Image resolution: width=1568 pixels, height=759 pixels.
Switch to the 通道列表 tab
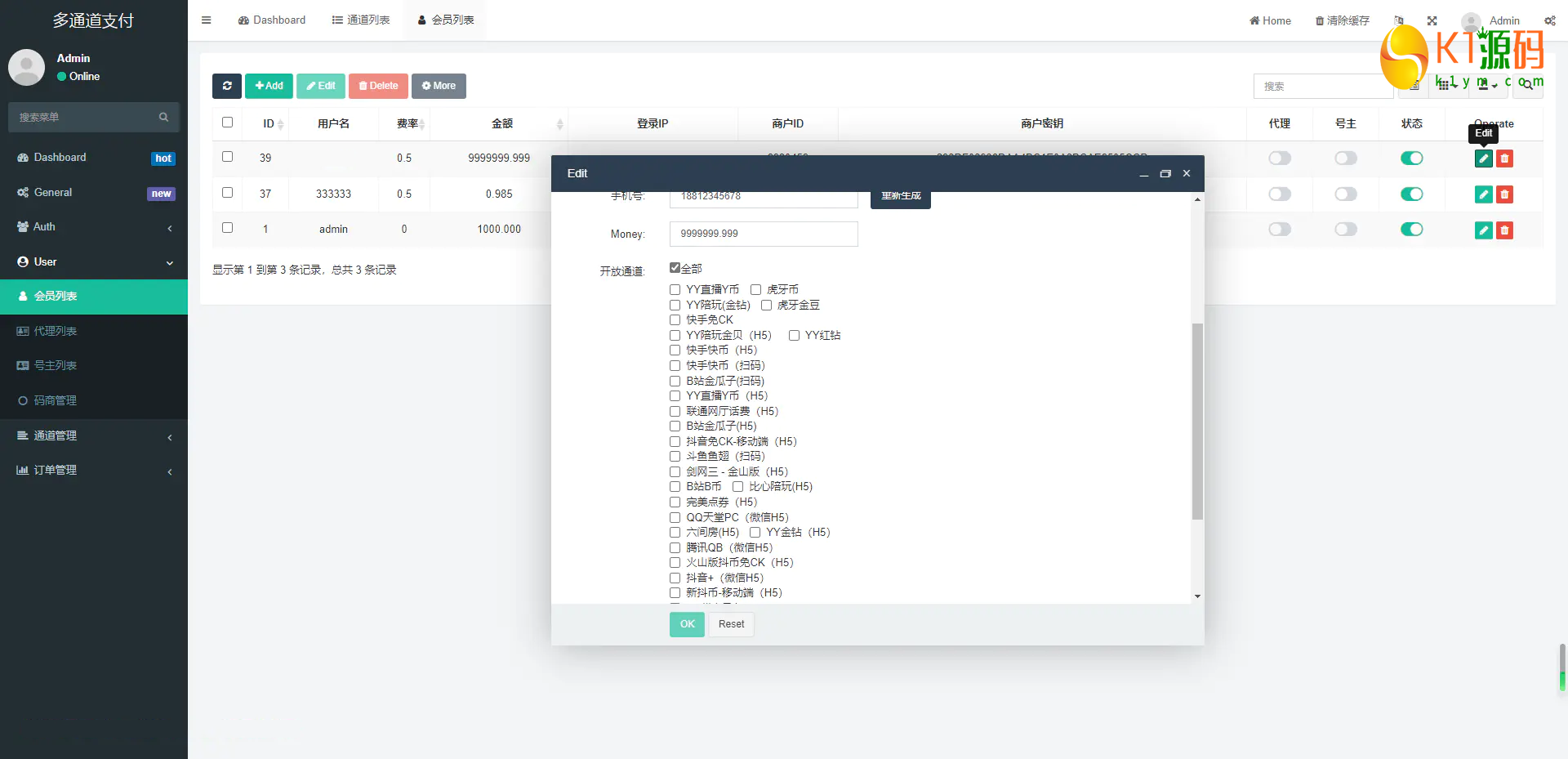361,20
